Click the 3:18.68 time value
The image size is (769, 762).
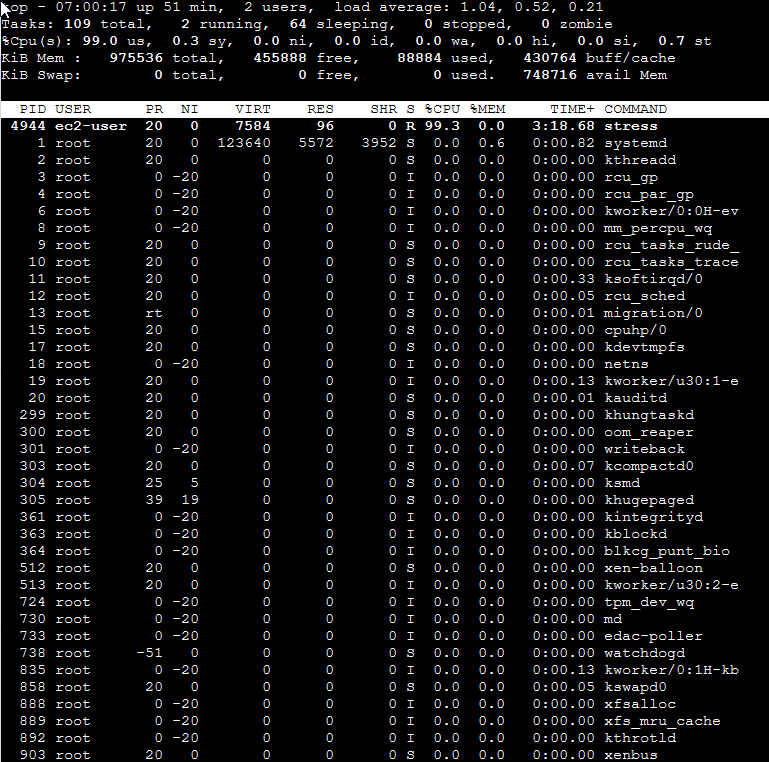(x=564, y=126)
